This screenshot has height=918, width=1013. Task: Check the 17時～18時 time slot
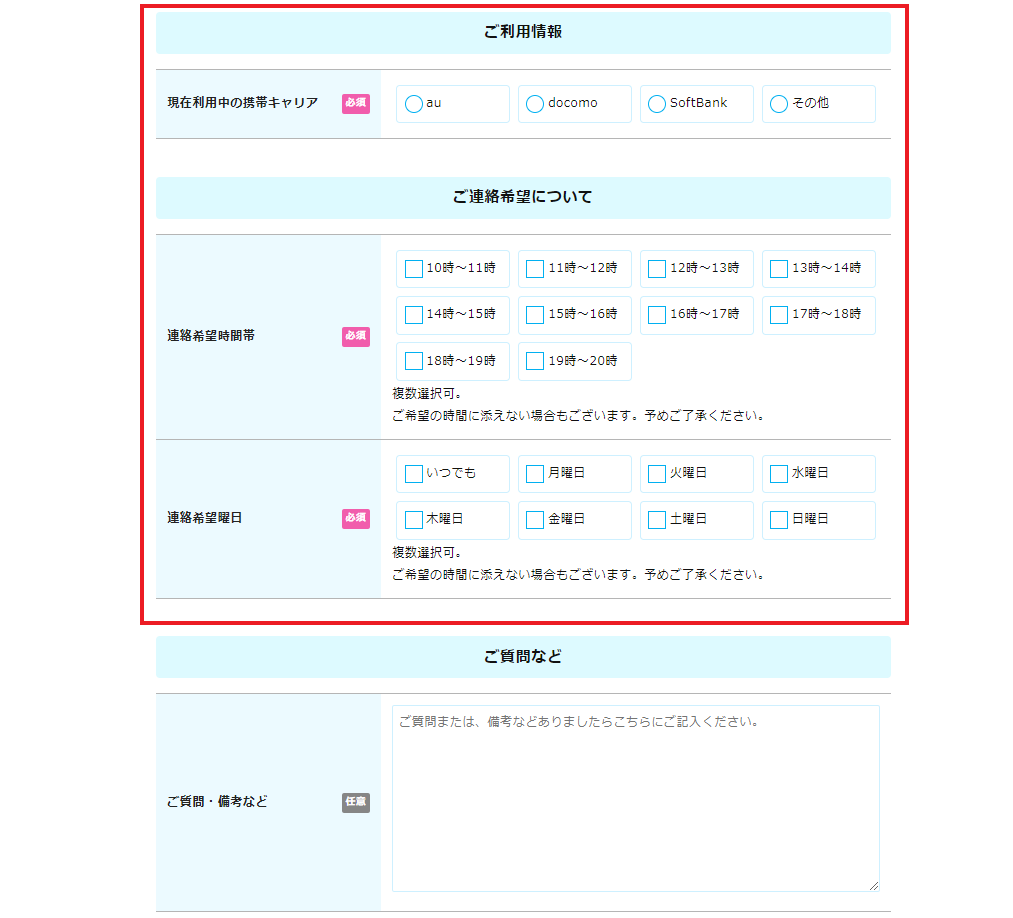[x=779, y=315]
